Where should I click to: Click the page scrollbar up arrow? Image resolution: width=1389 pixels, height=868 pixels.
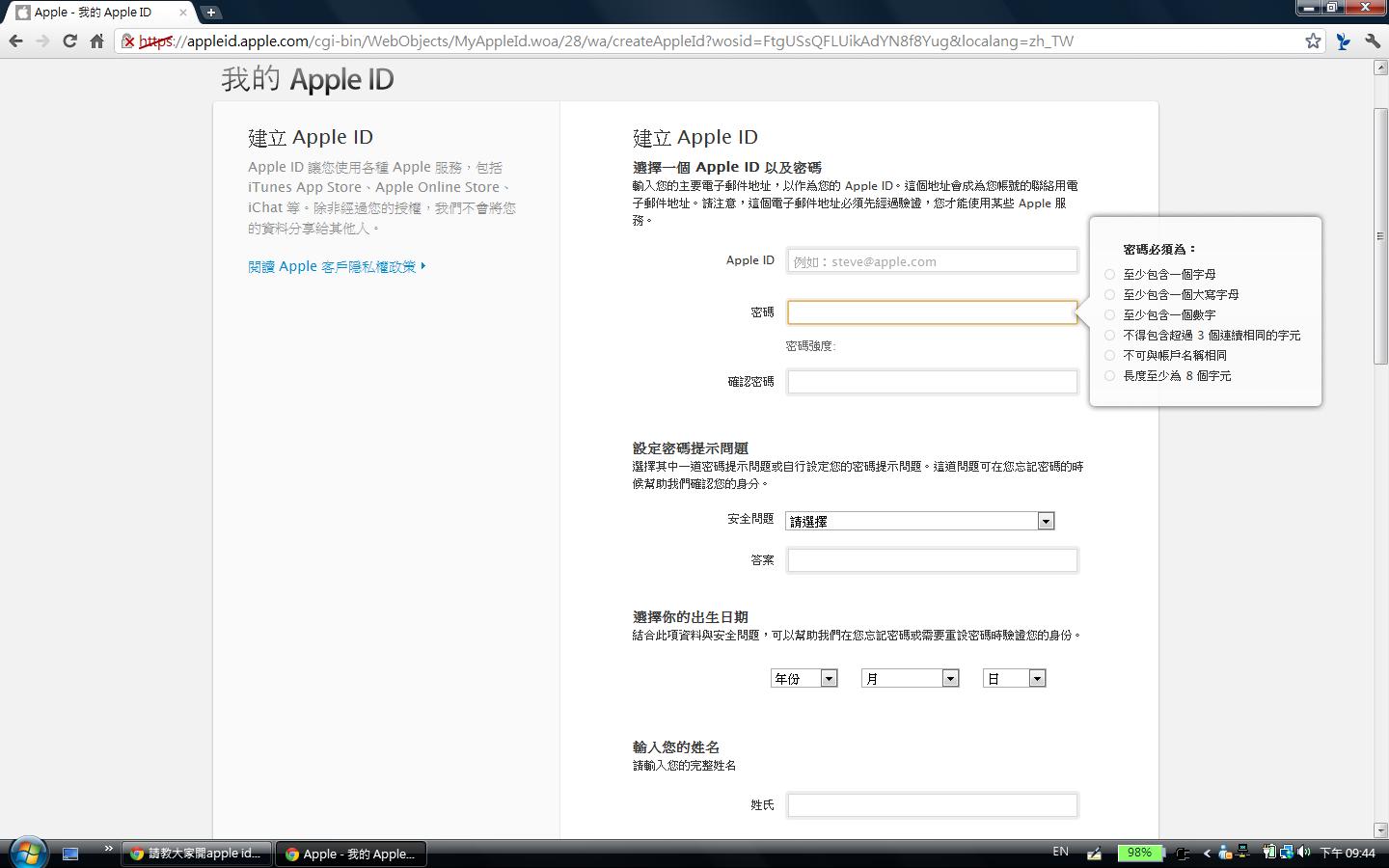coord(1380,68)
